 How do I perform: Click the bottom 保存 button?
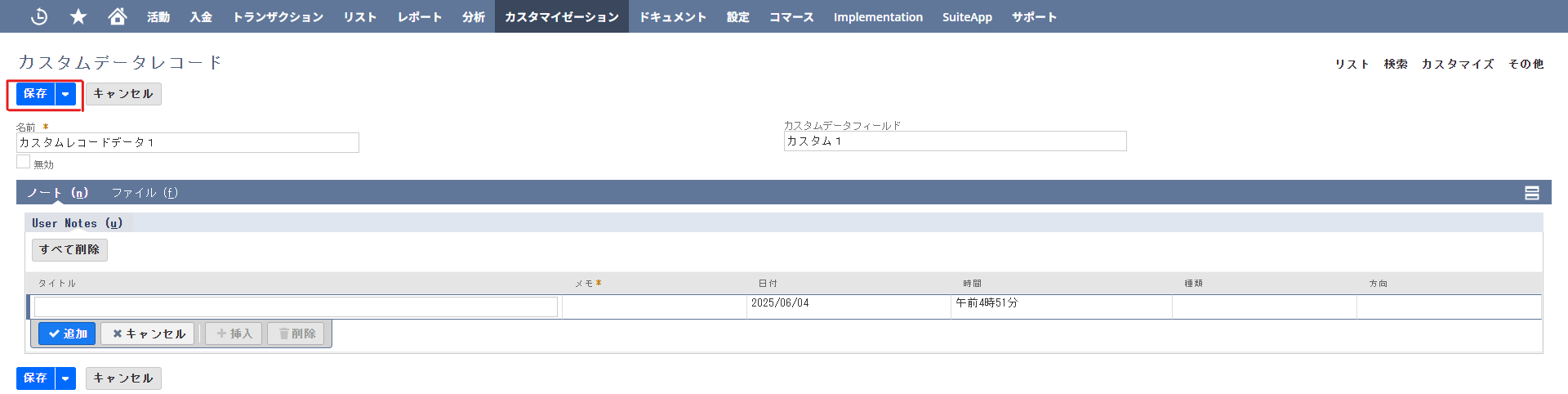(x=35, y=378)
